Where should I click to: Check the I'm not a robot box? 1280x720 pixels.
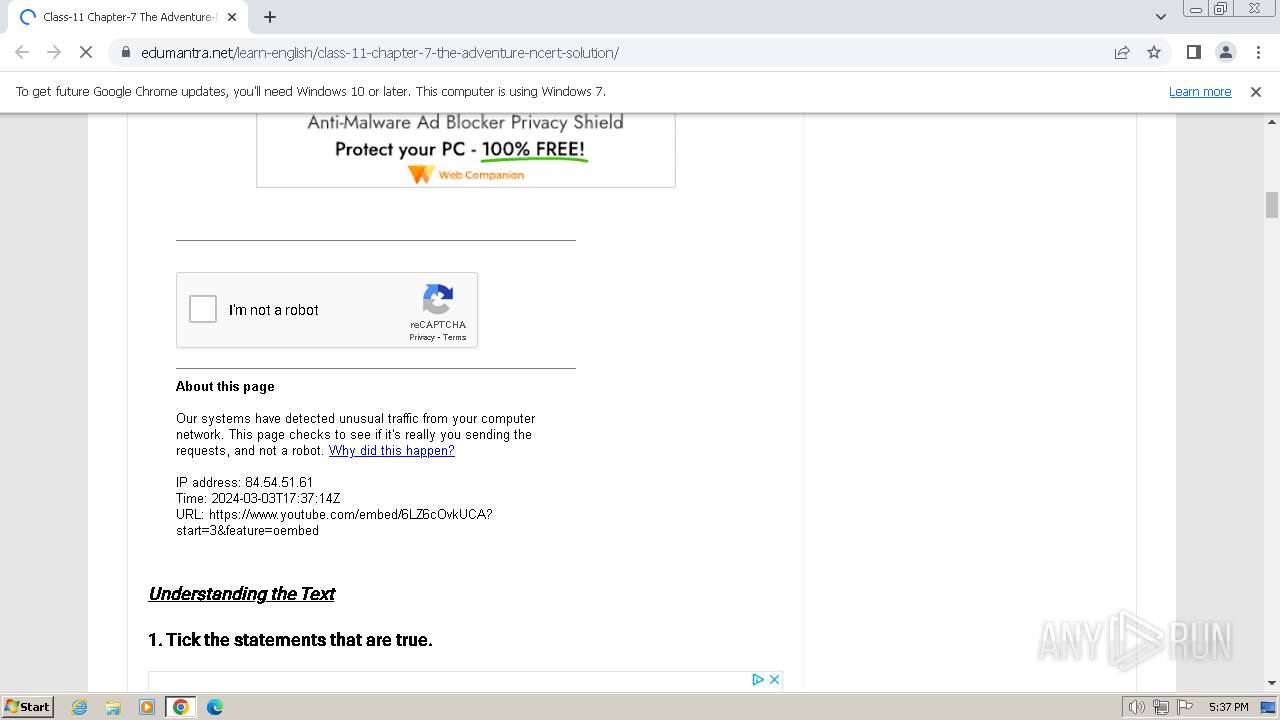(x=203, y=309)
